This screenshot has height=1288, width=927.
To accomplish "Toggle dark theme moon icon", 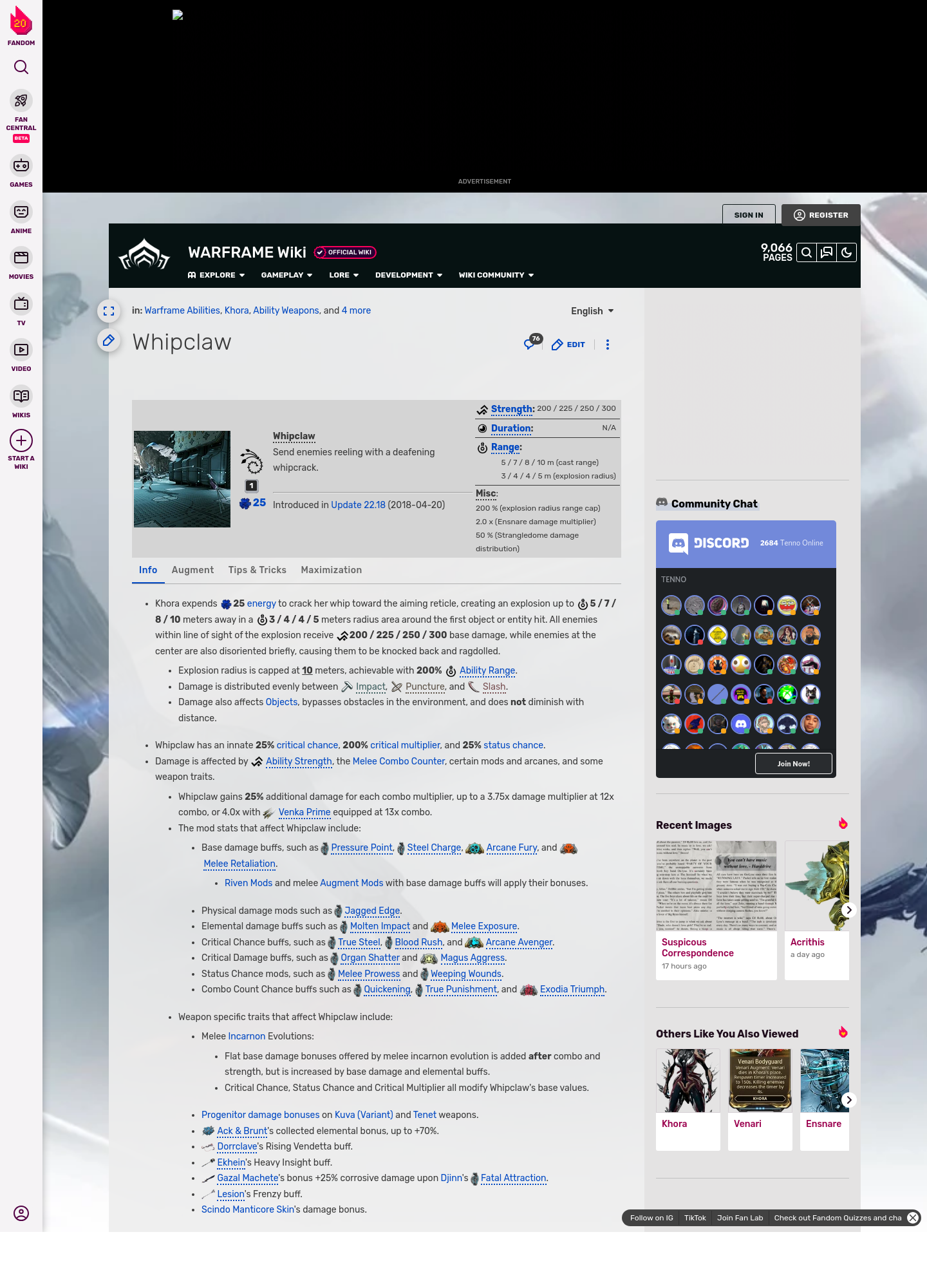I will coord(847,252).
